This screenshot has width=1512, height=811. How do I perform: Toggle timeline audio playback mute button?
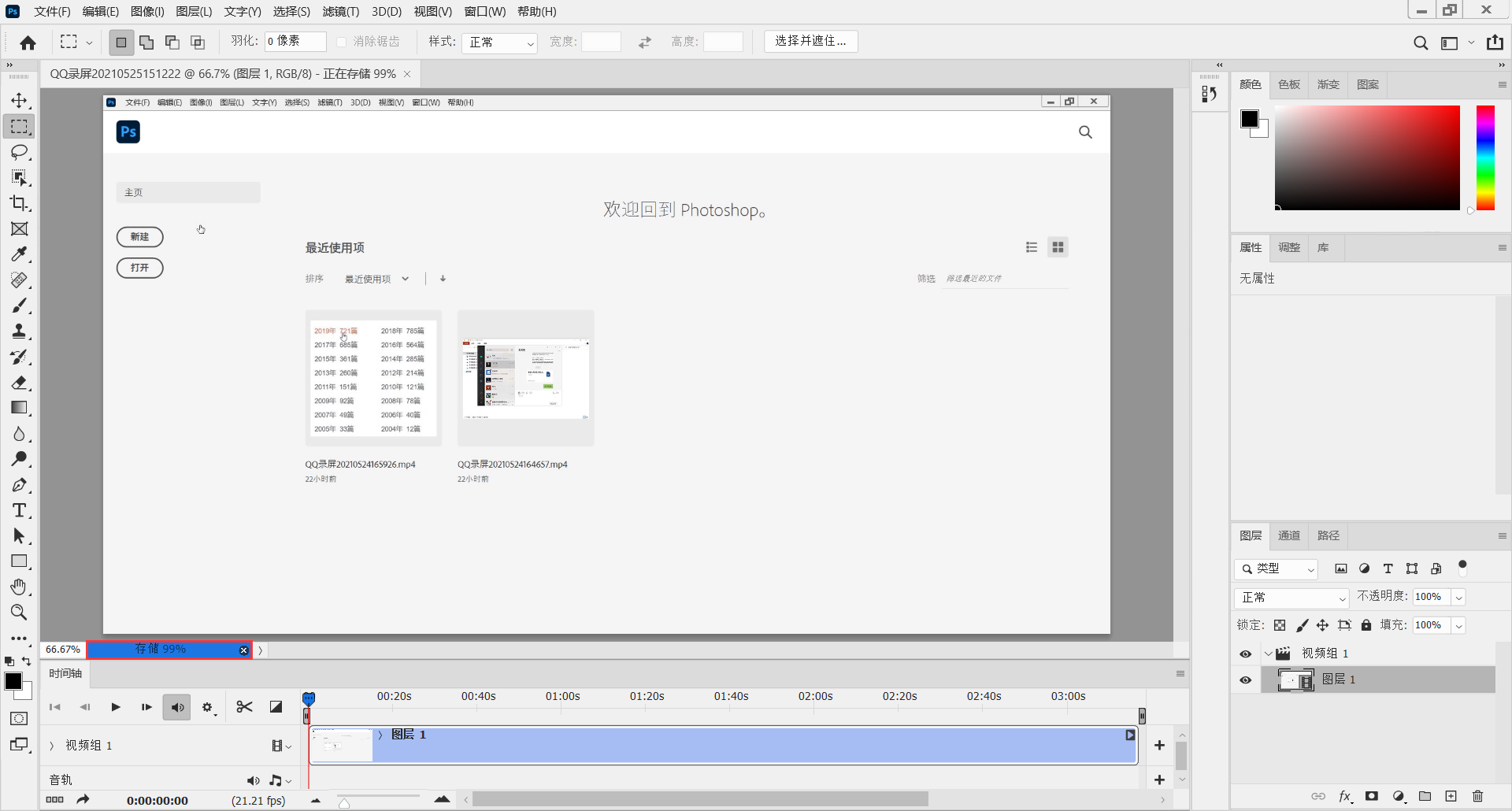pyautogui.click(x=177, y=707)
